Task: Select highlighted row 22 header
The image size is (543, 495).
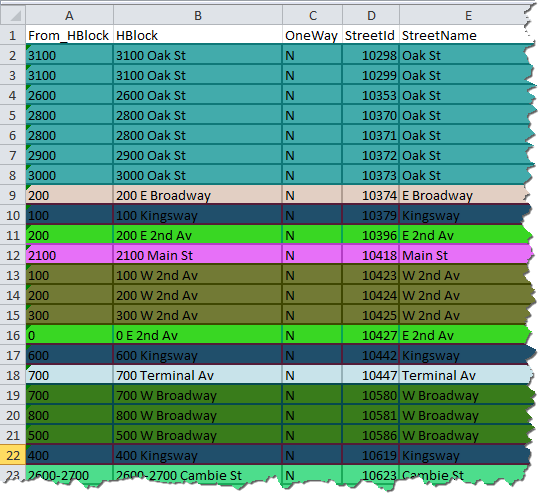Action: pos(13,455)
